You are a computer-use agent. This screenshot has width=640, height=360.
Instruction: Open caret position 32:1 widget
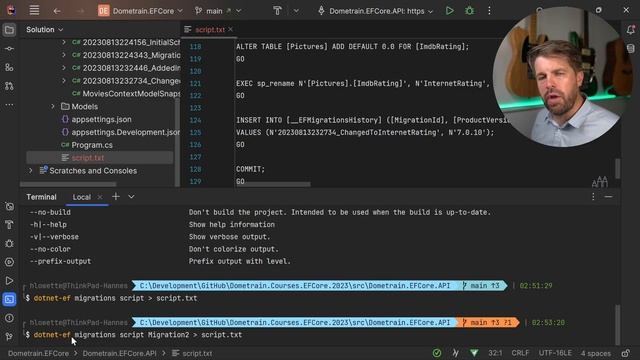[x=495, y=353]
